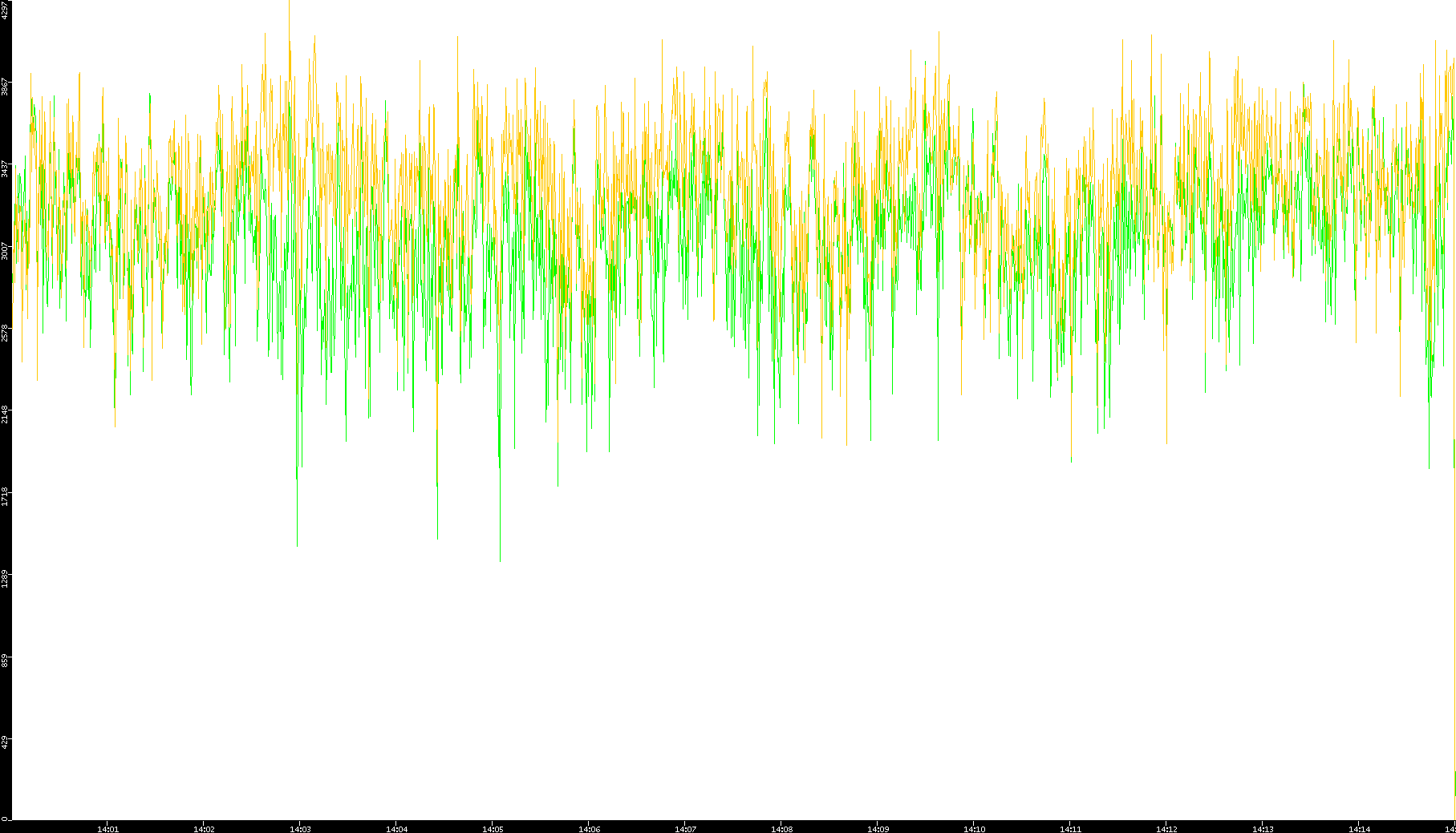Image resolution: width=1456 pixels, height=833 pixels.
Task: Click the 14:02 time label
Action: point(204,829)
